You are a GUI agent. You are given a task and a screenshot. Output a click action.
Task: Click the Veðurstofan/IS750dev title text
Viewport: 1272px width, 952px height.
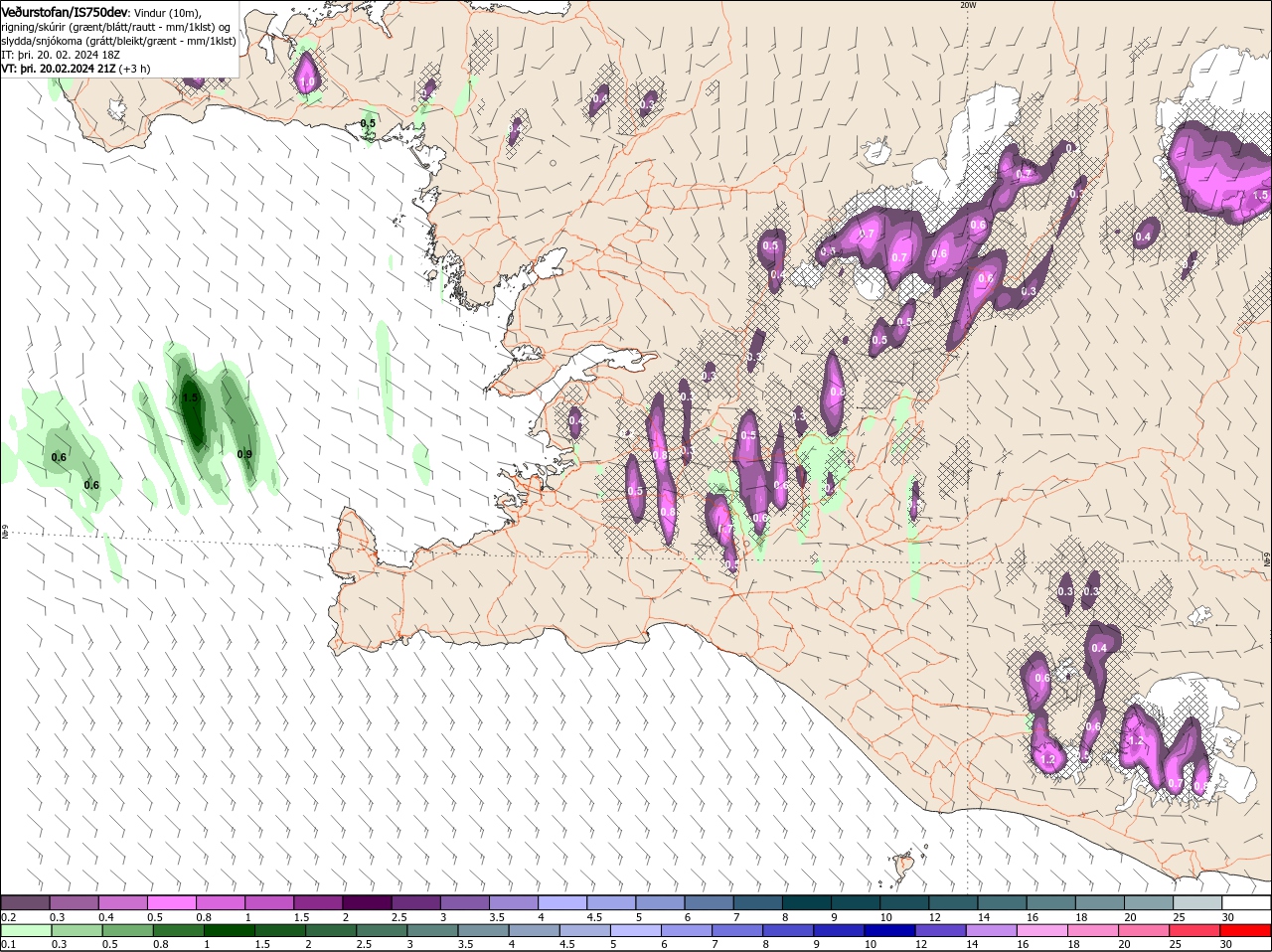(x=66, y=12)
